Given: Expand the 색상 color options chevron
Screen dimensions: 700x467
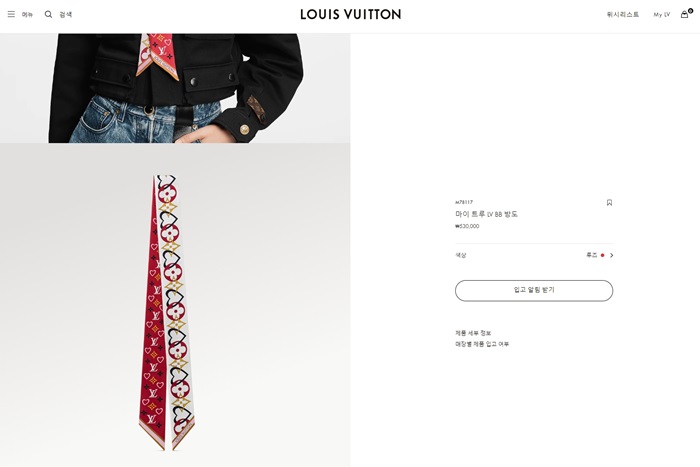Looking at the screenshot, I should click(612, 255).
